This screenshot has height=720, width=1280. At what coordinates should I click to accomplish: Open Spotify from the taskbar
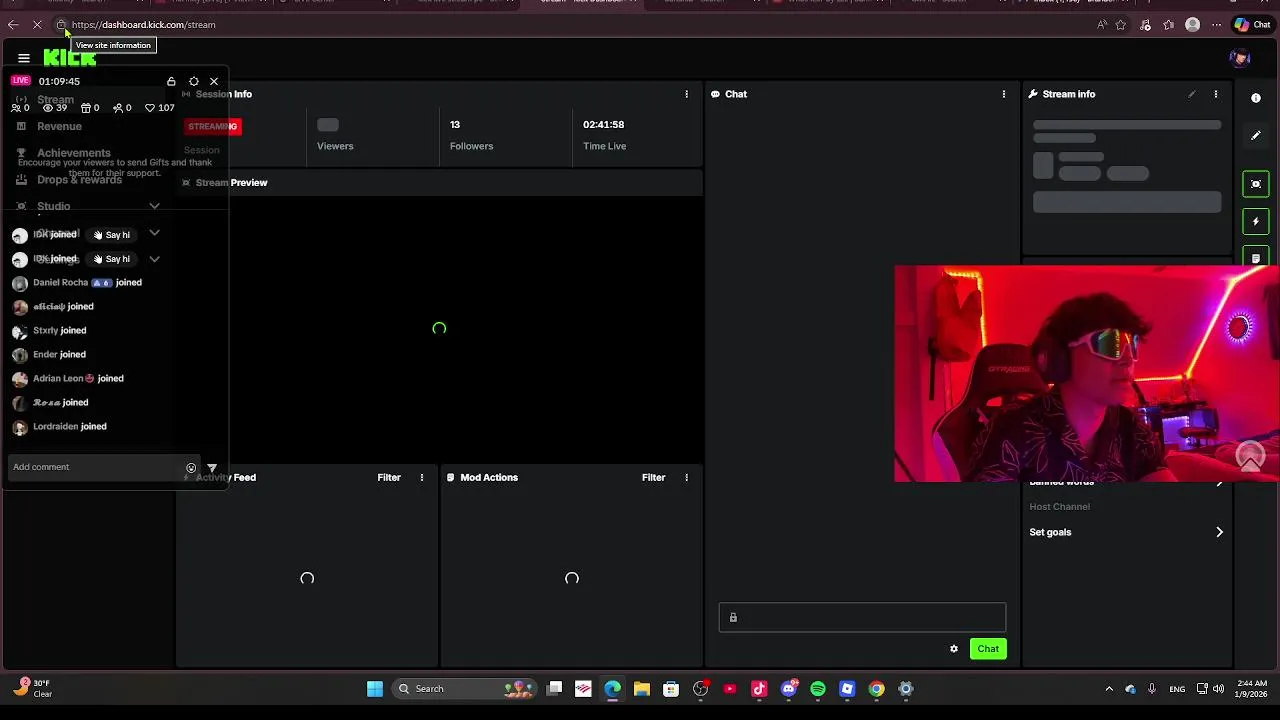tap(818, 688)
